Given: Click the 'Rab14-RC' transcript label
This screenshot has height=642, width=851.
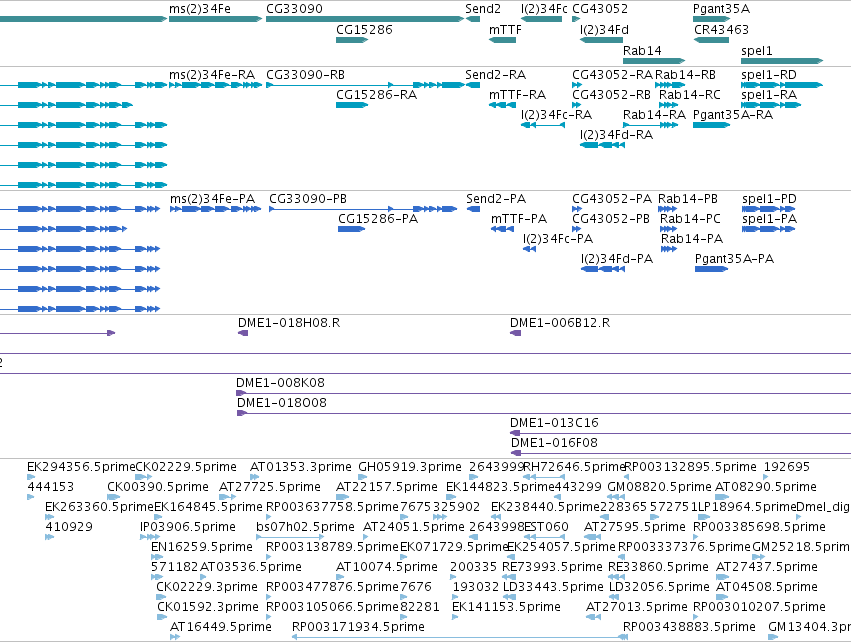Looking at the screenshot, I should [689, 95].
